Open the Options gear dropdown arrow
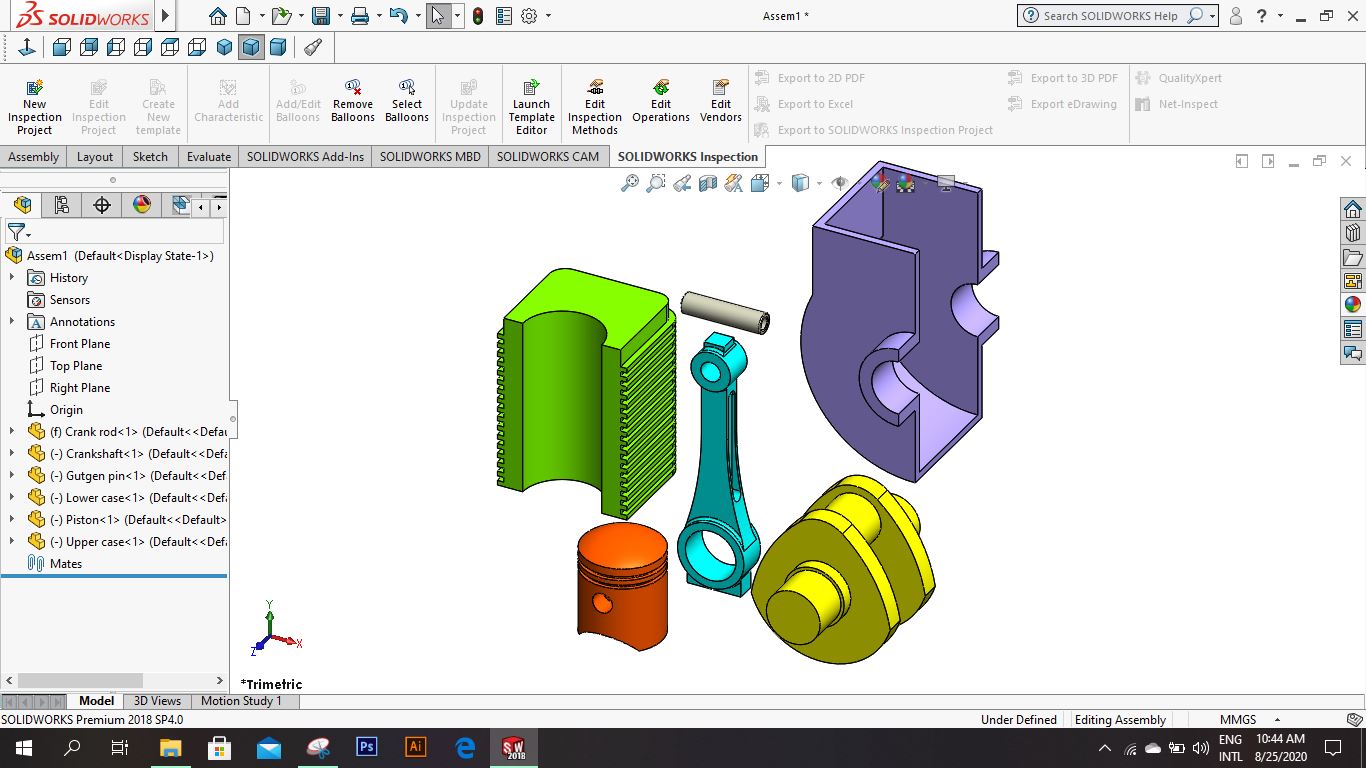The width and height of the screenshot is (1366, 768). click(x=548, y=16)
